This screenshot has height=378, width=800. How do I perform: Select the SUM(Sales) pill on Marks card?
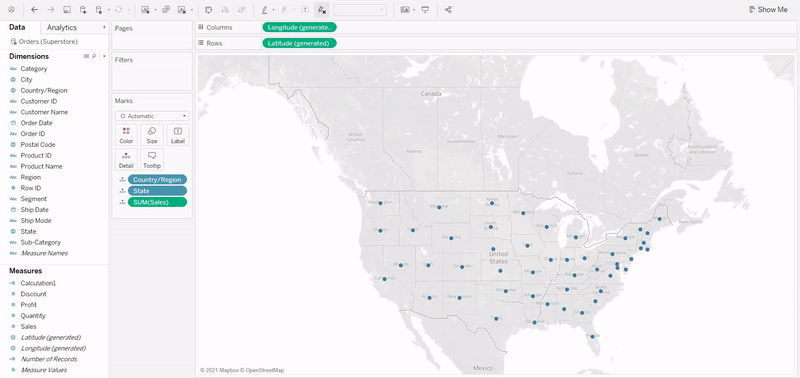click(157, 202)
